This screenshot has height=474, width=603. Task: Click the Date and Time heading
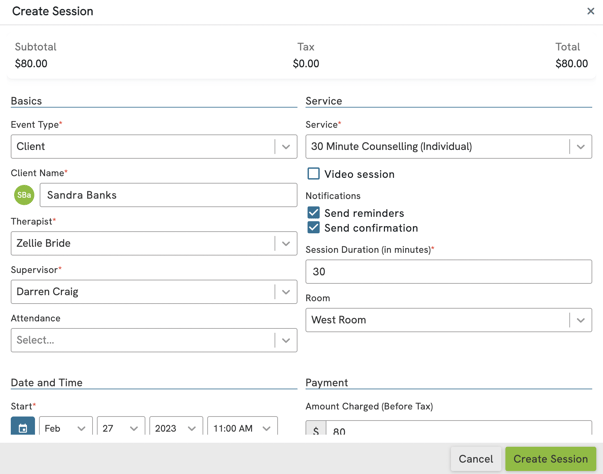[47, 383]
